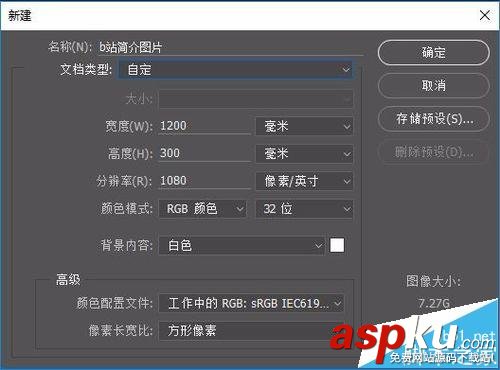Screen dimensions: 500x370
Task: Click the disabled 删除预设(D)... button
Action: 433,152
